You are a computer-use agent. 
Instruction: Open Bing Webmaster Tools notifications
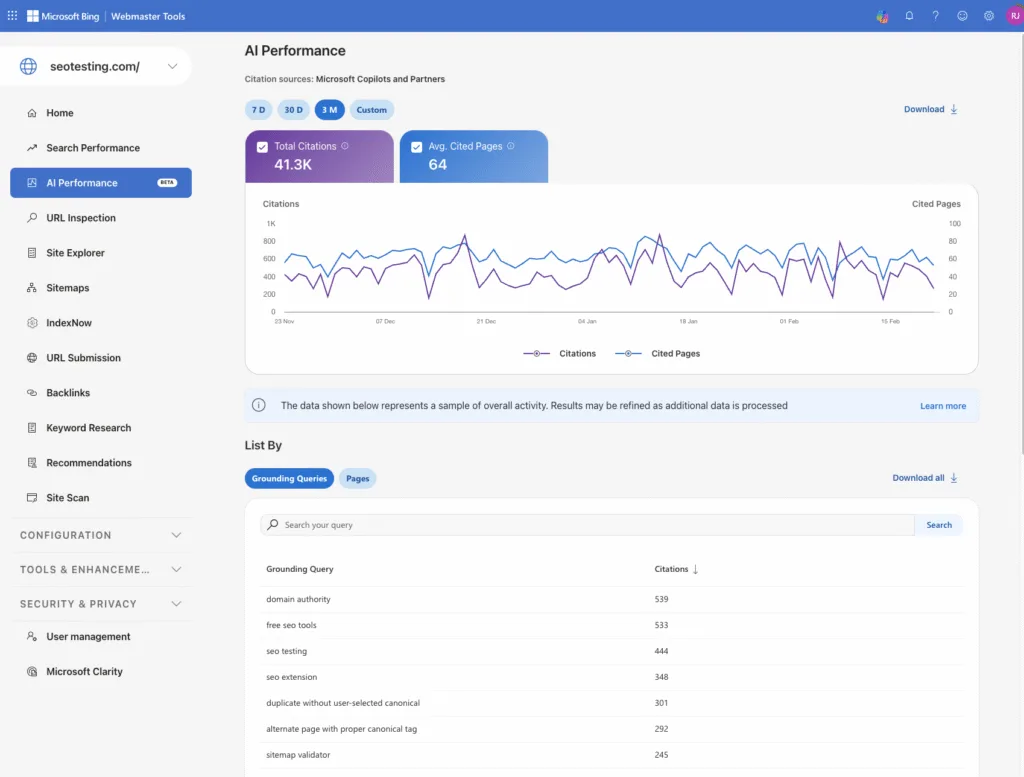(x=909, y=15)
